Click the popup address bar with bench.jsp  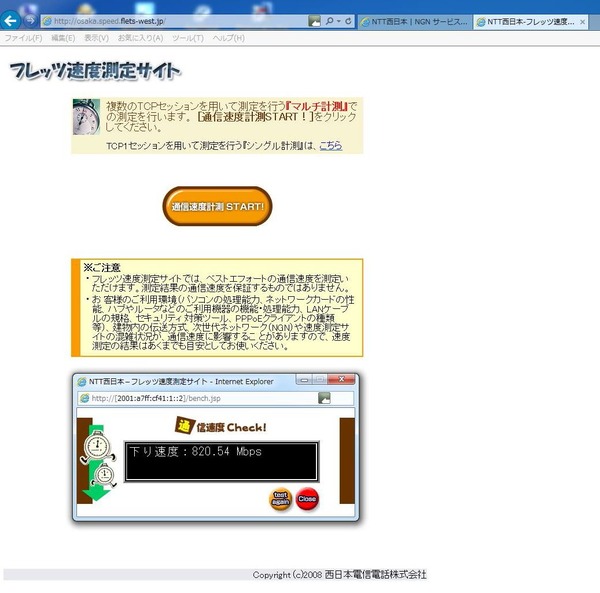[x=215, y=398]
